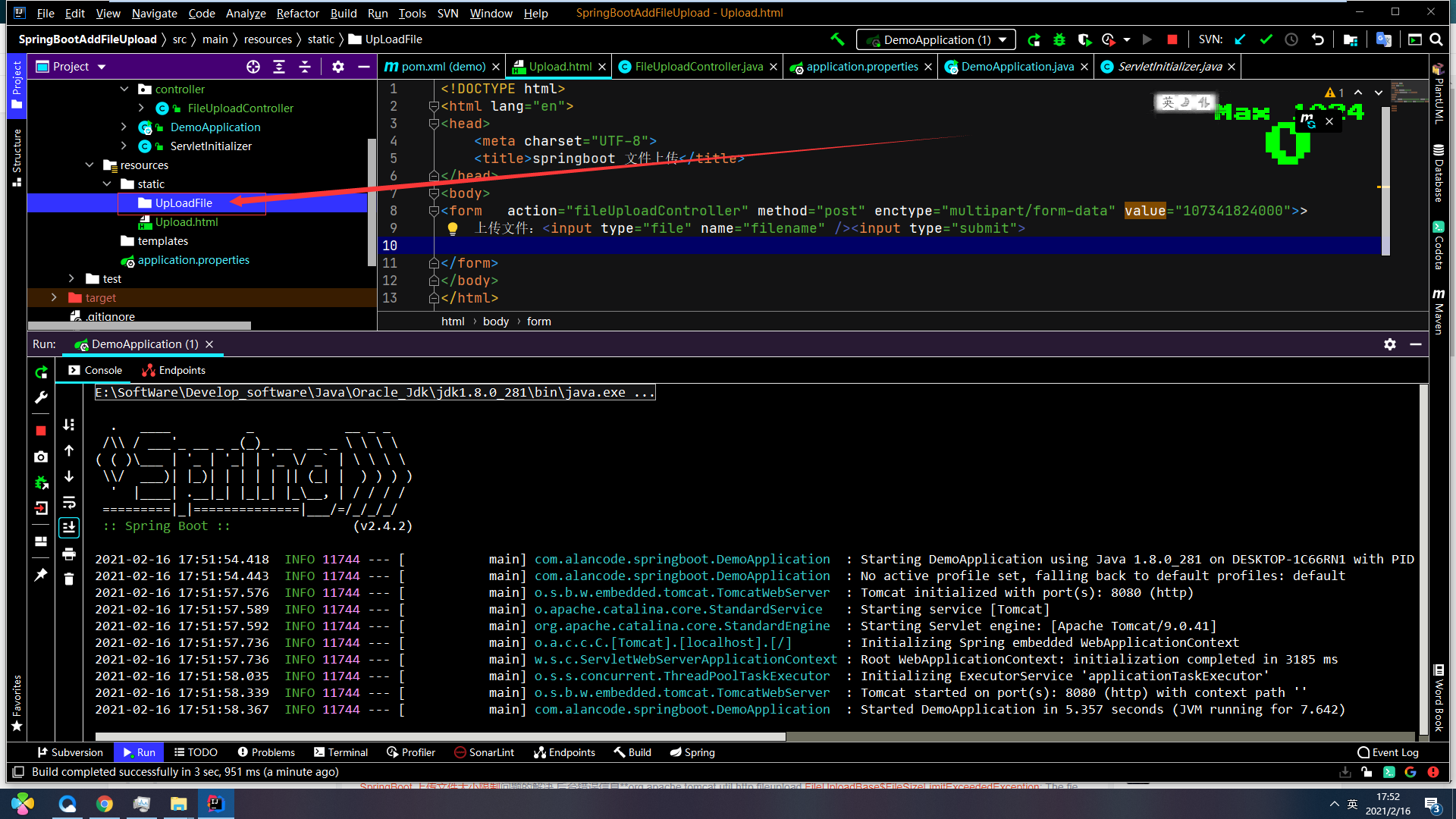Open Run panel settings gear
Screen dimensions: 1456x819
[x=1390, y=344]
